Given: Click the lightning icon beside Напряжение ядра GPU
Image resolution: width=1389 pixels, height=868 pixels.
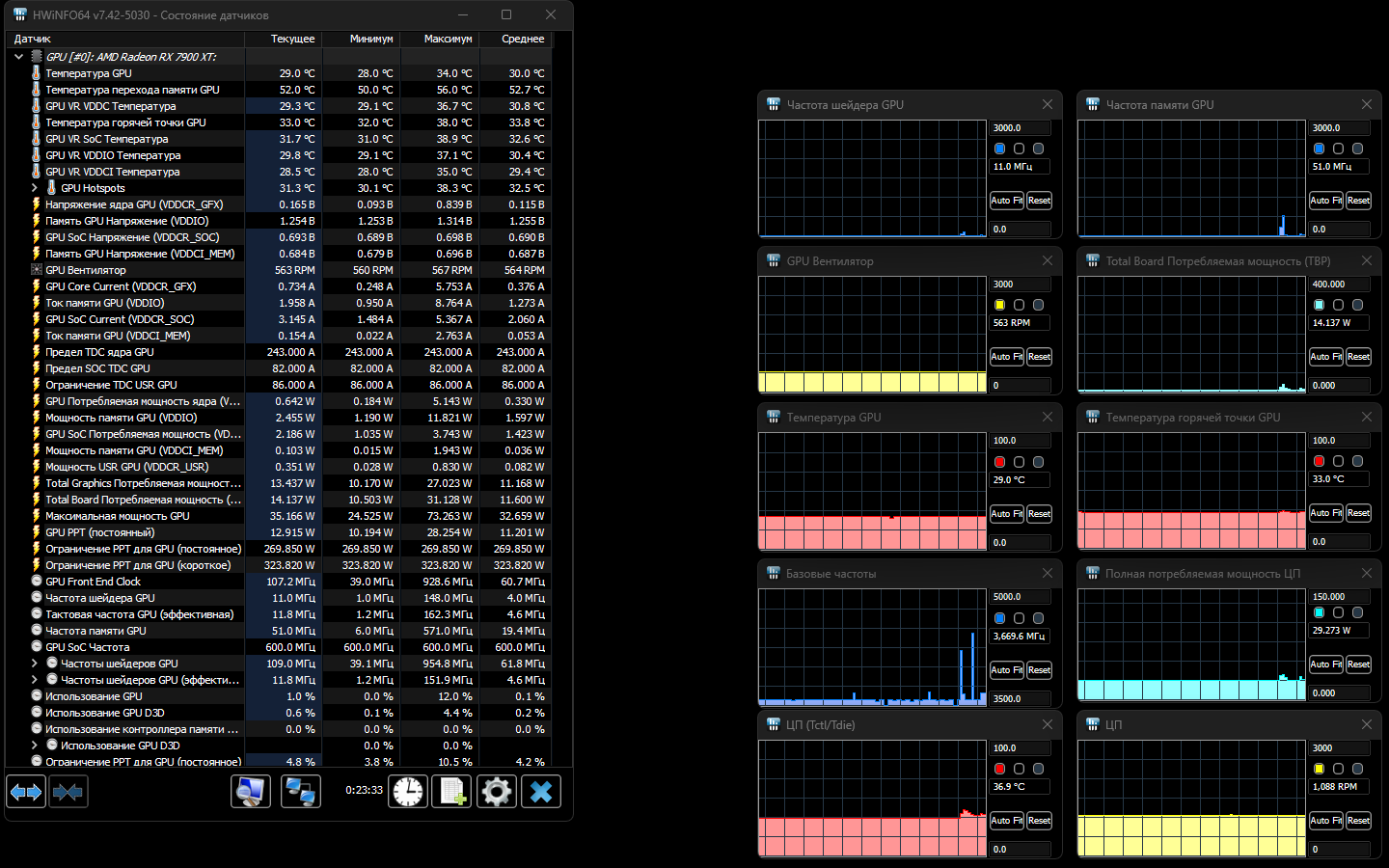Looking at the screenshot, I should [x=37, y=204].
